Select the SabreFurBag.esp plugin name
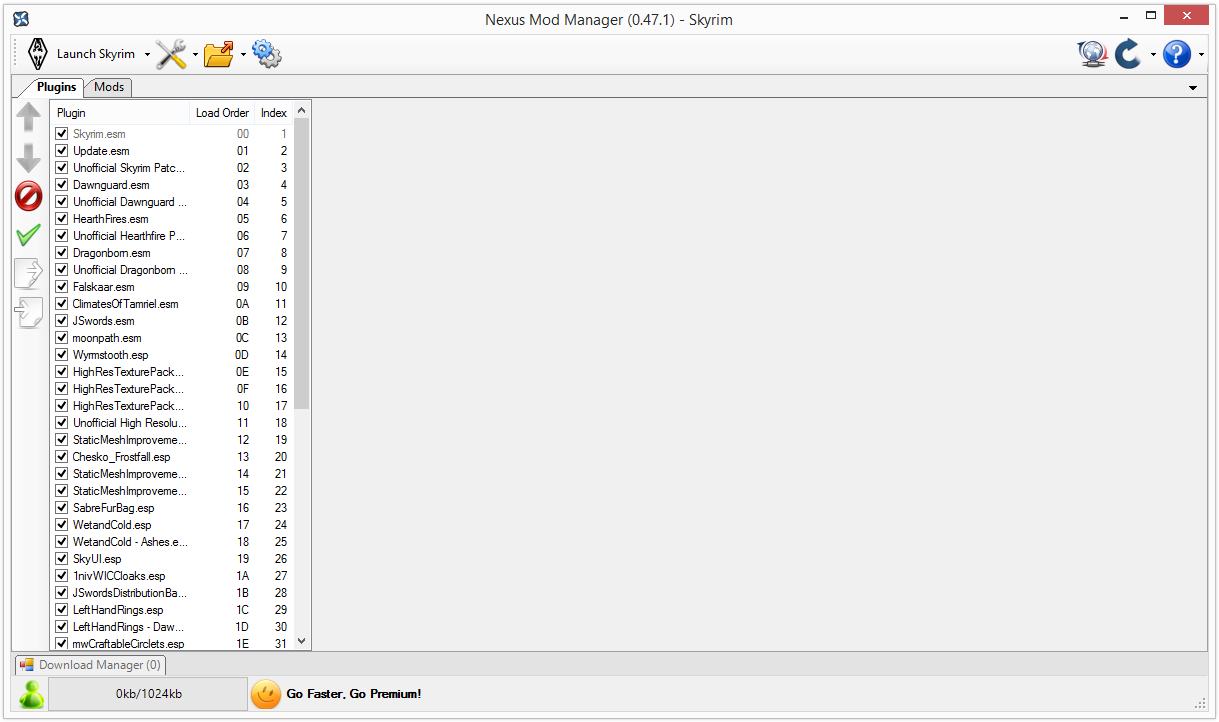1219x722 pixels. pos(113,508)
